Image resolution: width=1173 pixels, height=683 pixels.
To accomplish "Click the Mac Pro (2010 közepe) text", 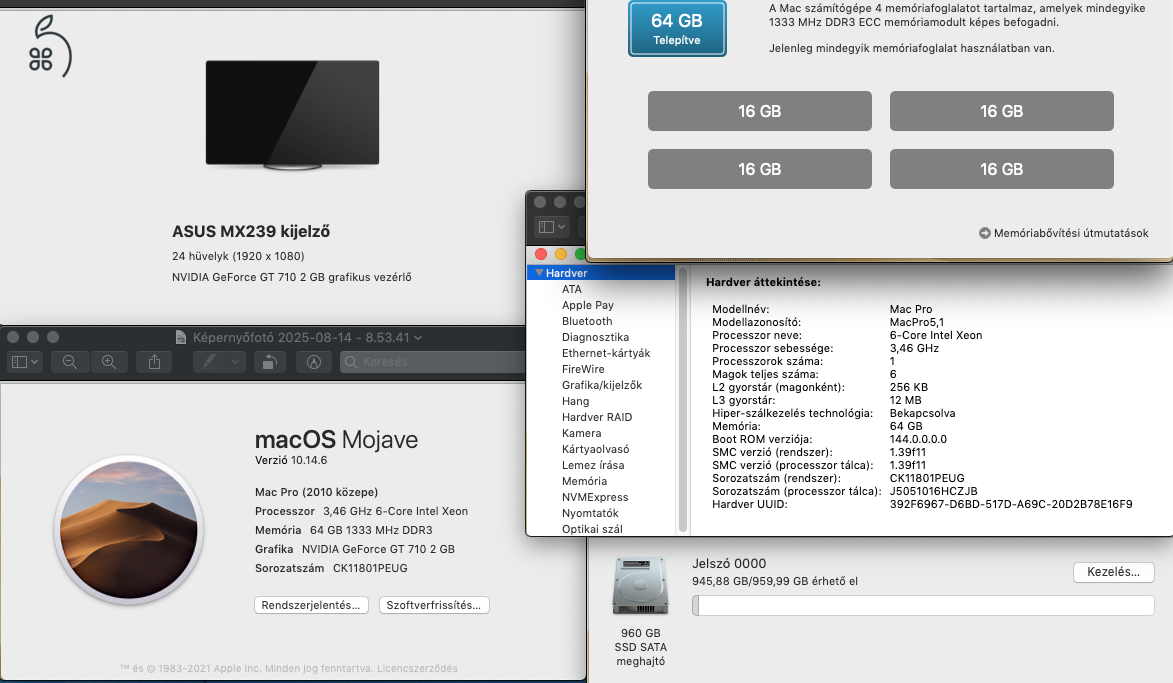I will click(x=316, y=492).
